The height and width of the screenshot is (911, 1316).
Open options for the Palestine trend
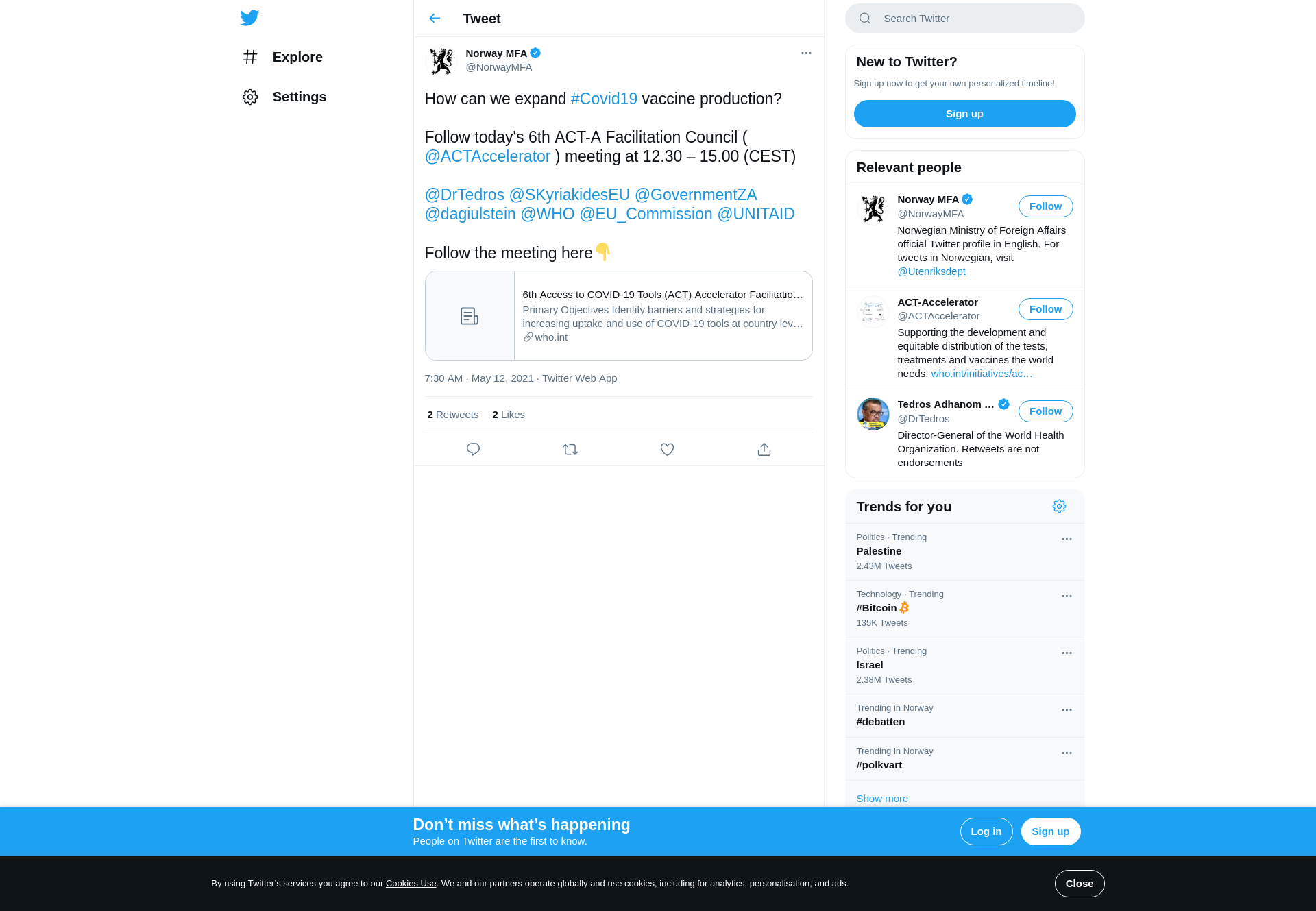pos(1067,539)
